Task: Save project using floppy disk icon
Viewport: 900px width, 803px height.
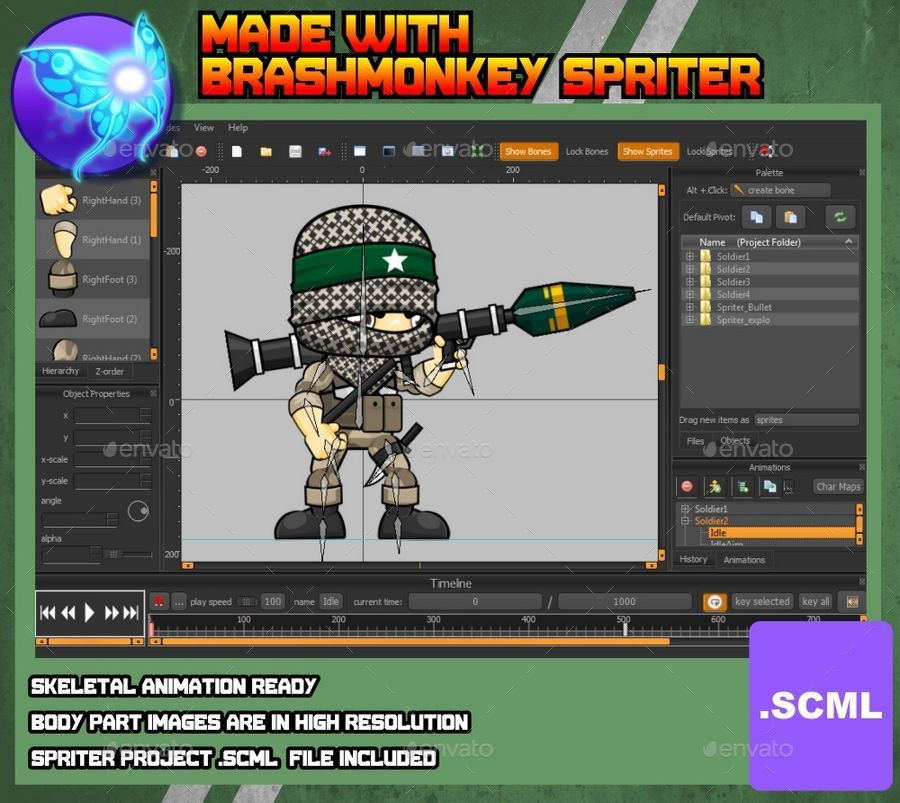Action: tap(295, 152)
